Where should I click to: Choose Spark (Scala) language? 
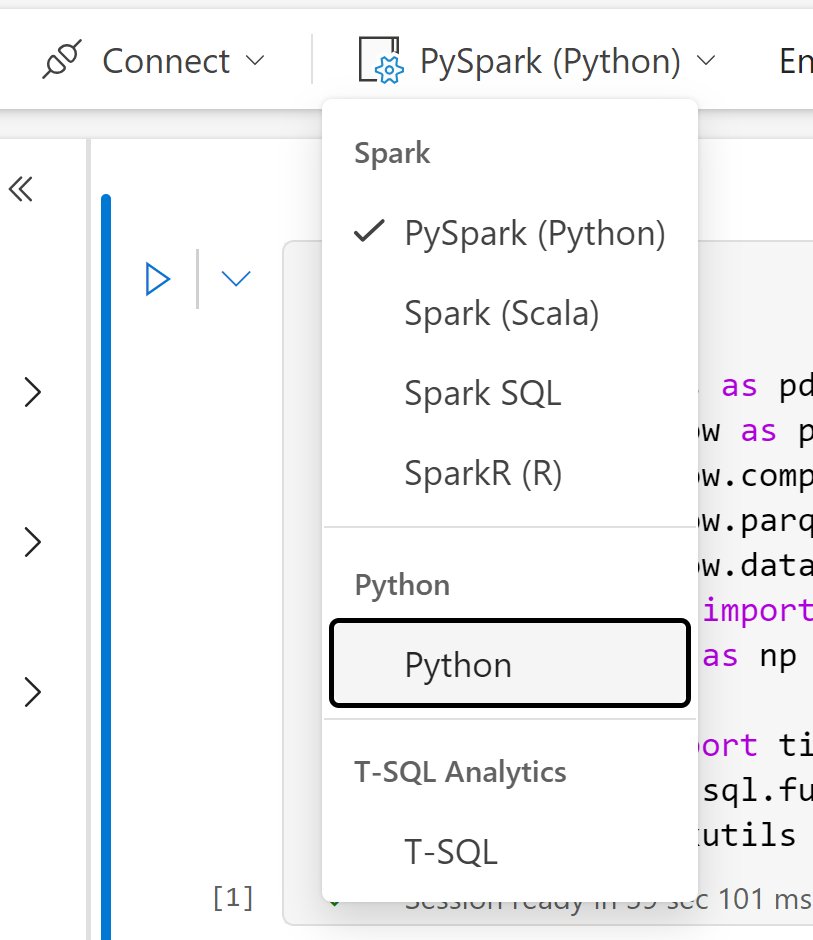point(510,313)
